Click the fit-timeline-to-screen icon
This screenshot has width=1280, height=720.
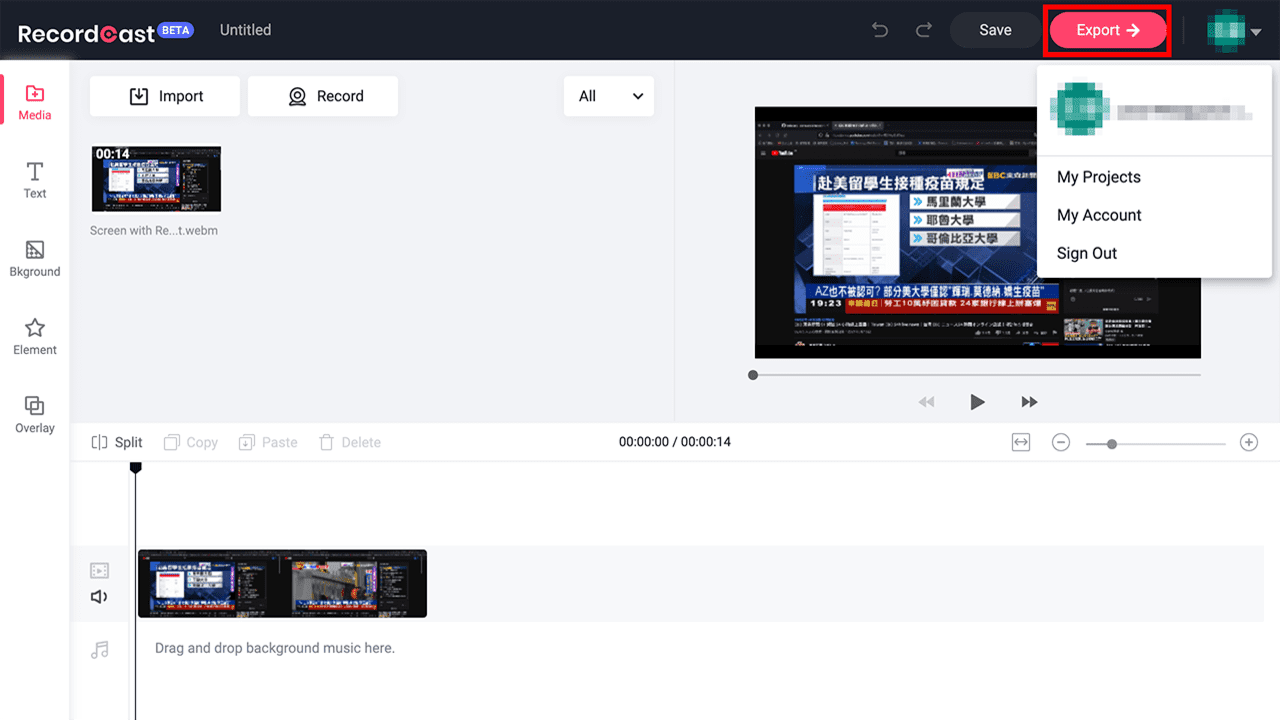click(1020, 441)
